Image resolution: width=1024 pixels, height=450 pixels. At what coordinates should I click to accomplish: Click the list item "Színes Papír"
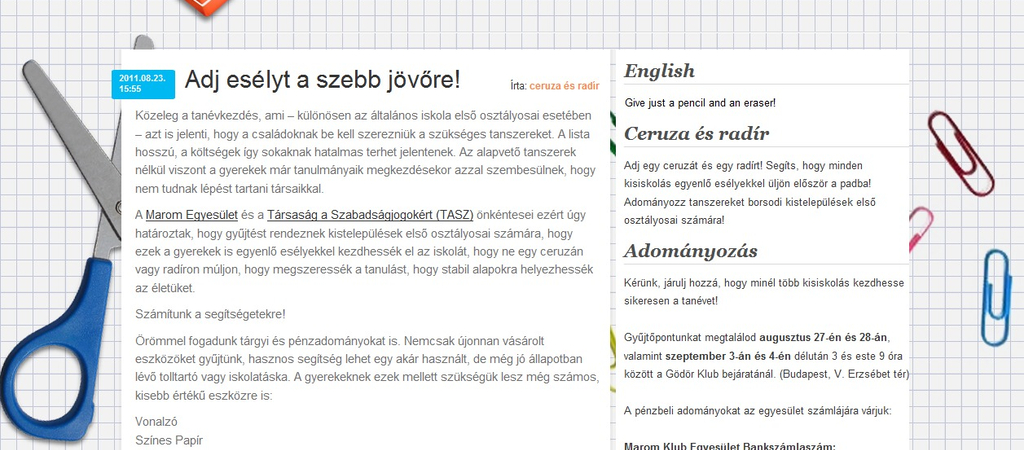tap(169, 441)
